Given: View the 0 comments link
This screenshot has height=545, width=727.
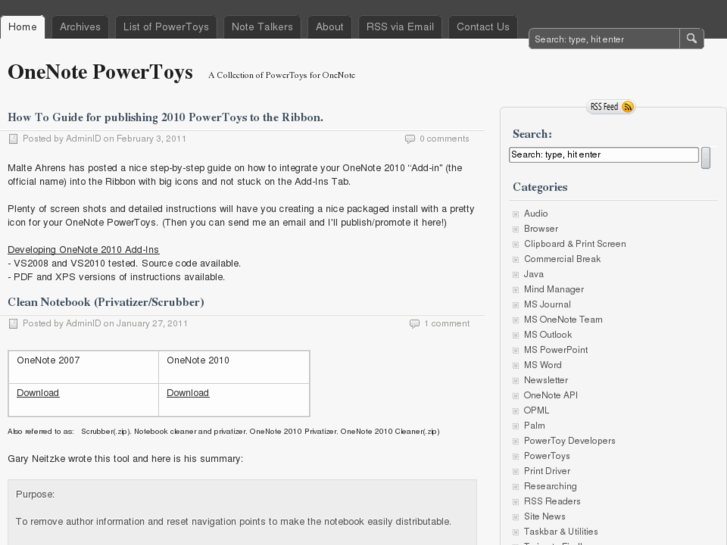Looking at the screenshot, I should (x=444, y=139).
